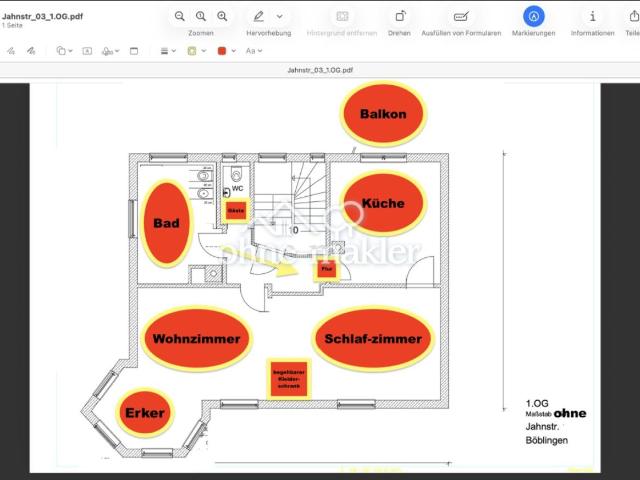The width and height of the screenshot is (640, 480).
Task: Click the zoom out magnifier icon
Action: tap(180, 16)
